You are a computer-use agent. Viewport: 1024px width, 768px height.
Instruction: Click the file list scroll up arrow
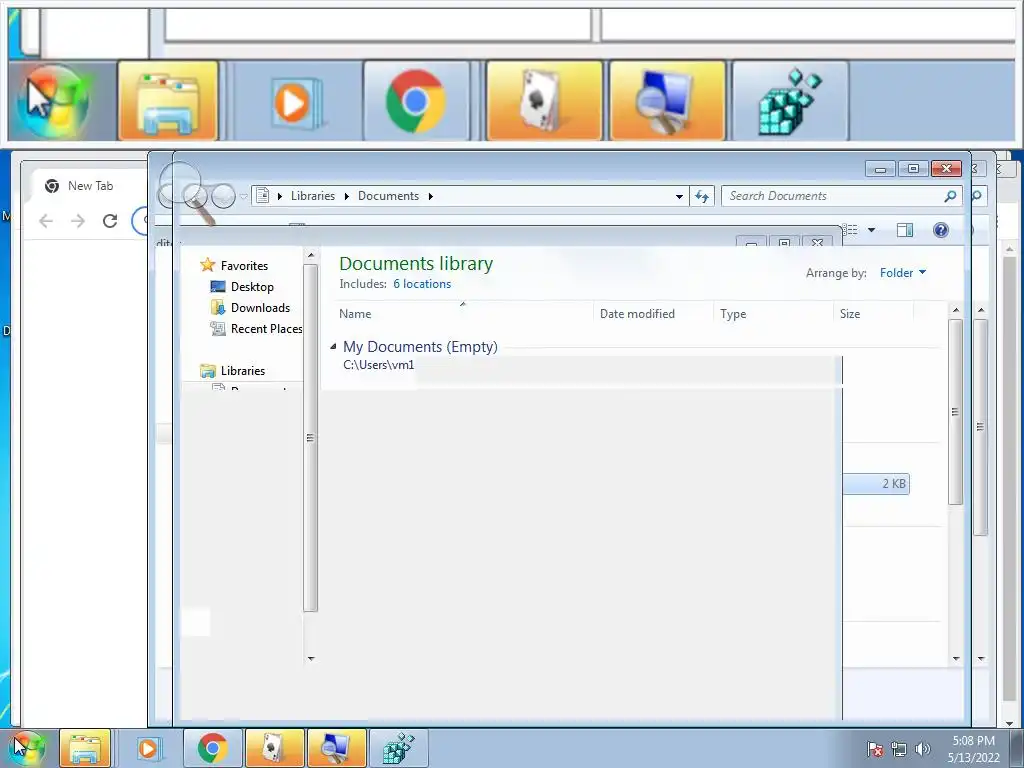click(956, 310)
